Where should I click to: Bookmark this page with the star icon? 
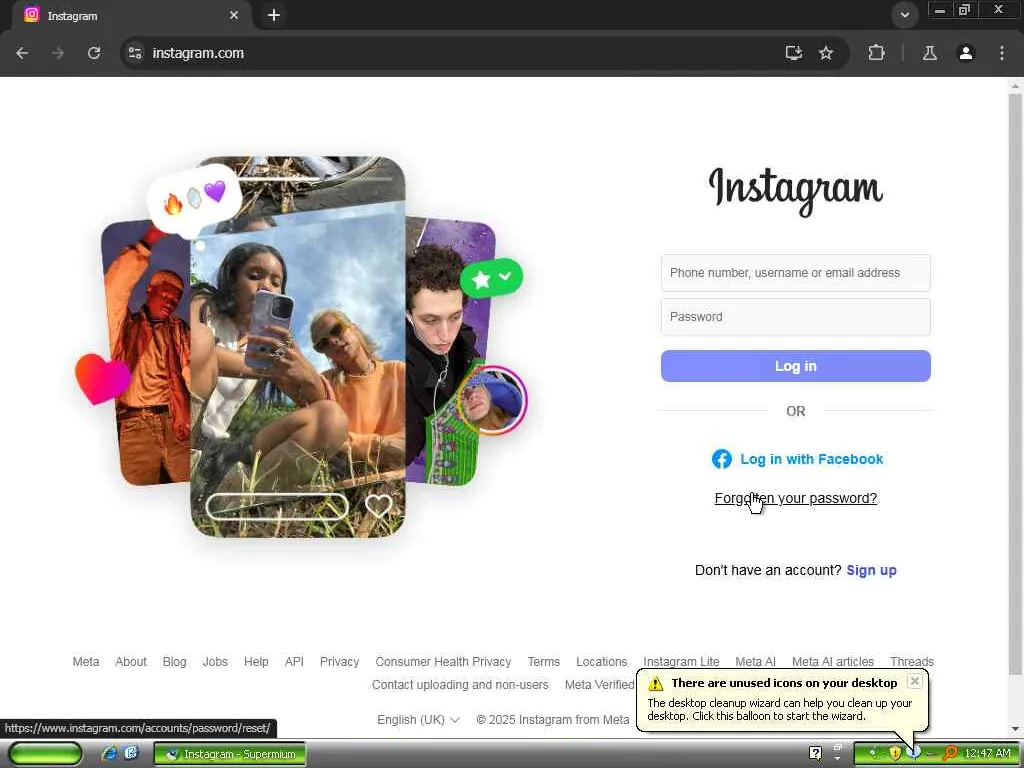[x=826, y=53]
